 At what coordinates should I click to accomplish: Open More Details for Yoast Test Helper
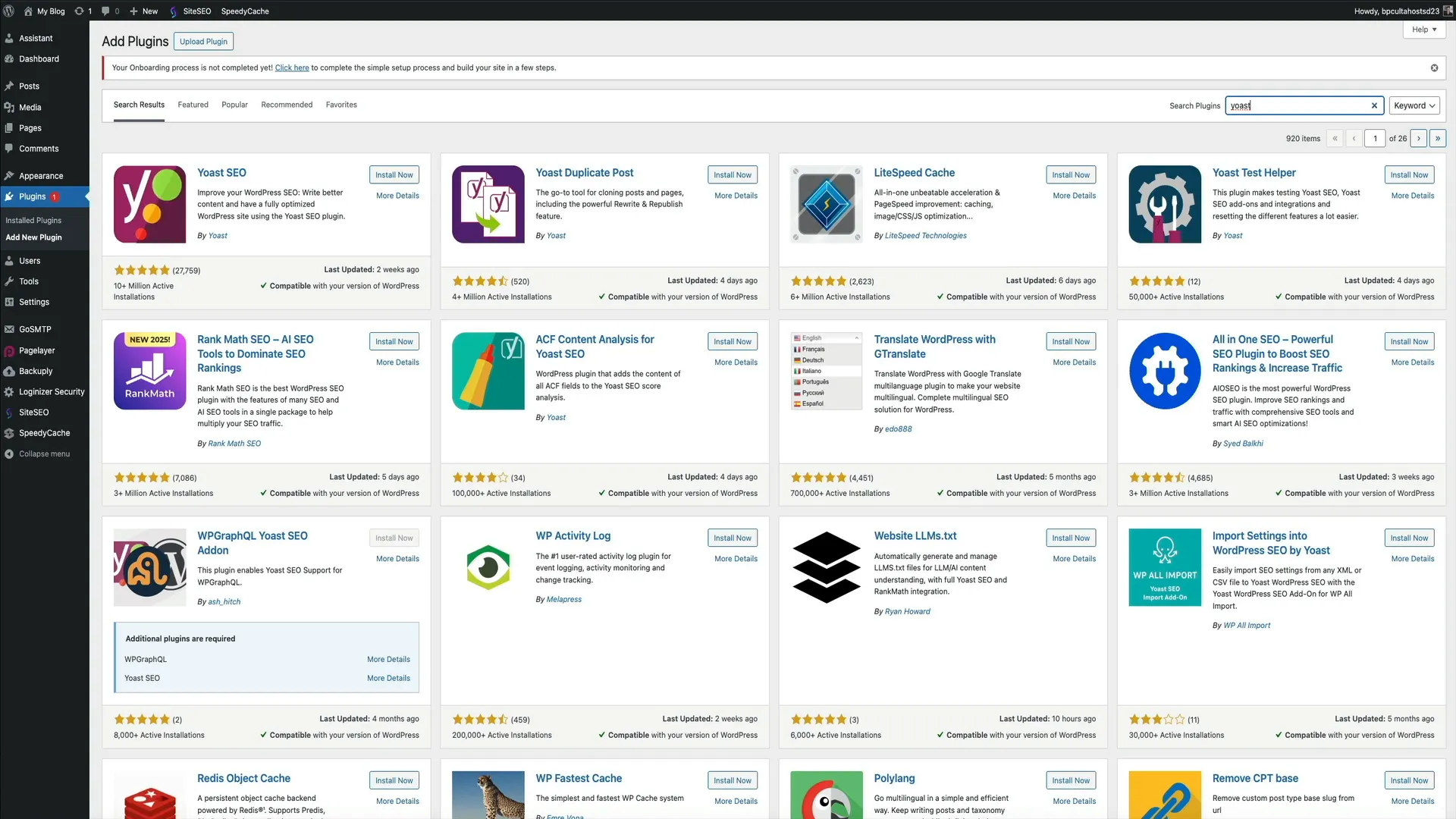(1412, 196)
